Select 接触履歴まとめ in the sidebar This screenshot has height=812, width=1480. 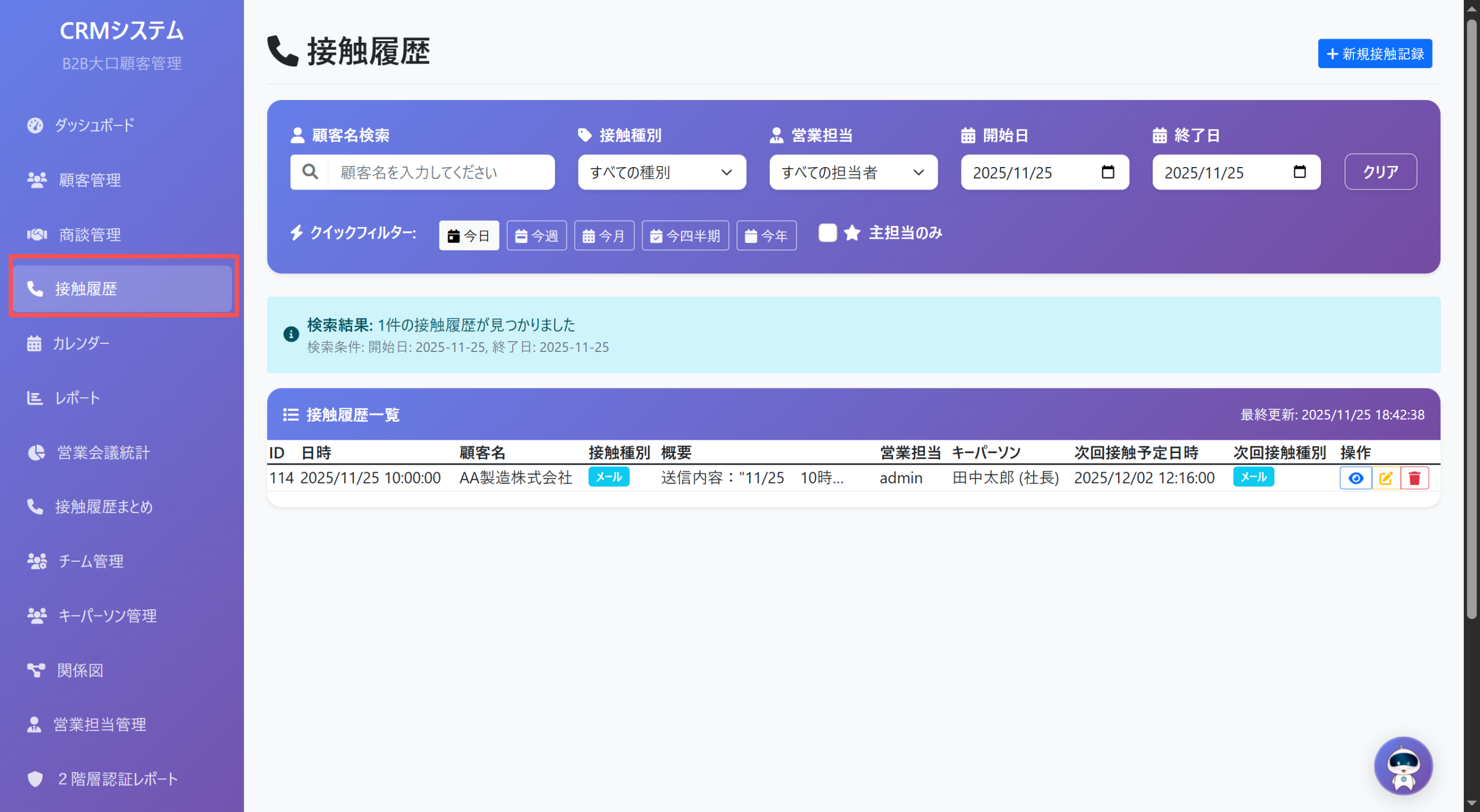pos(104,507)
